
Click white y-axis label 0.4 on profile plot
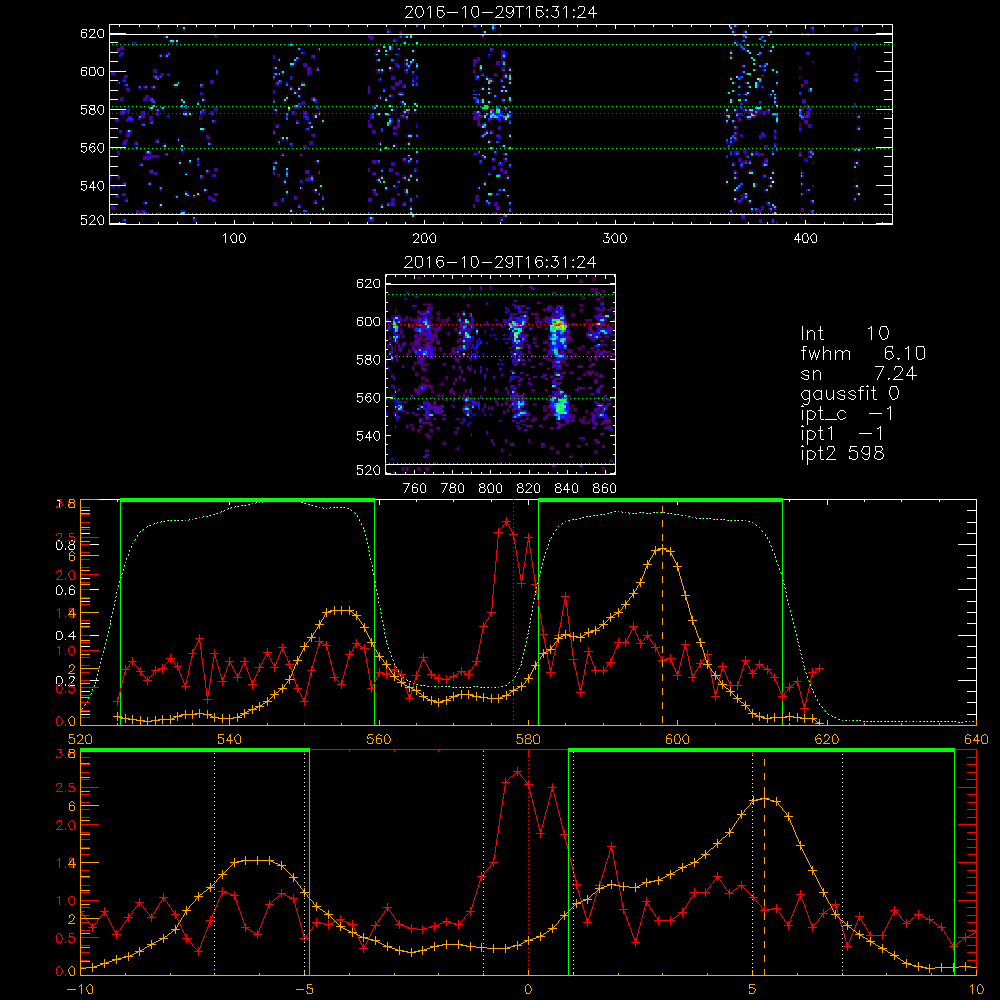(65, 636)
